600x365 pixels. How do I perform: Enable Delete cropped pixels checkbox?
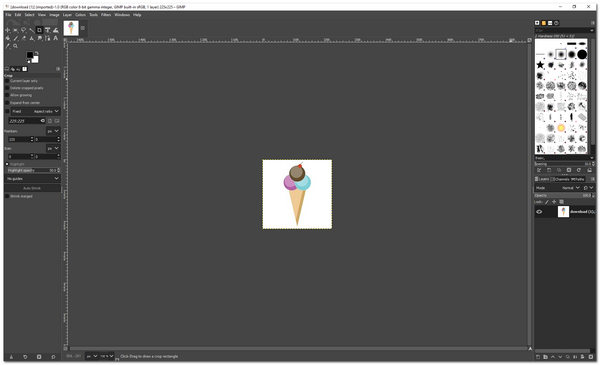tap(7, 88)
